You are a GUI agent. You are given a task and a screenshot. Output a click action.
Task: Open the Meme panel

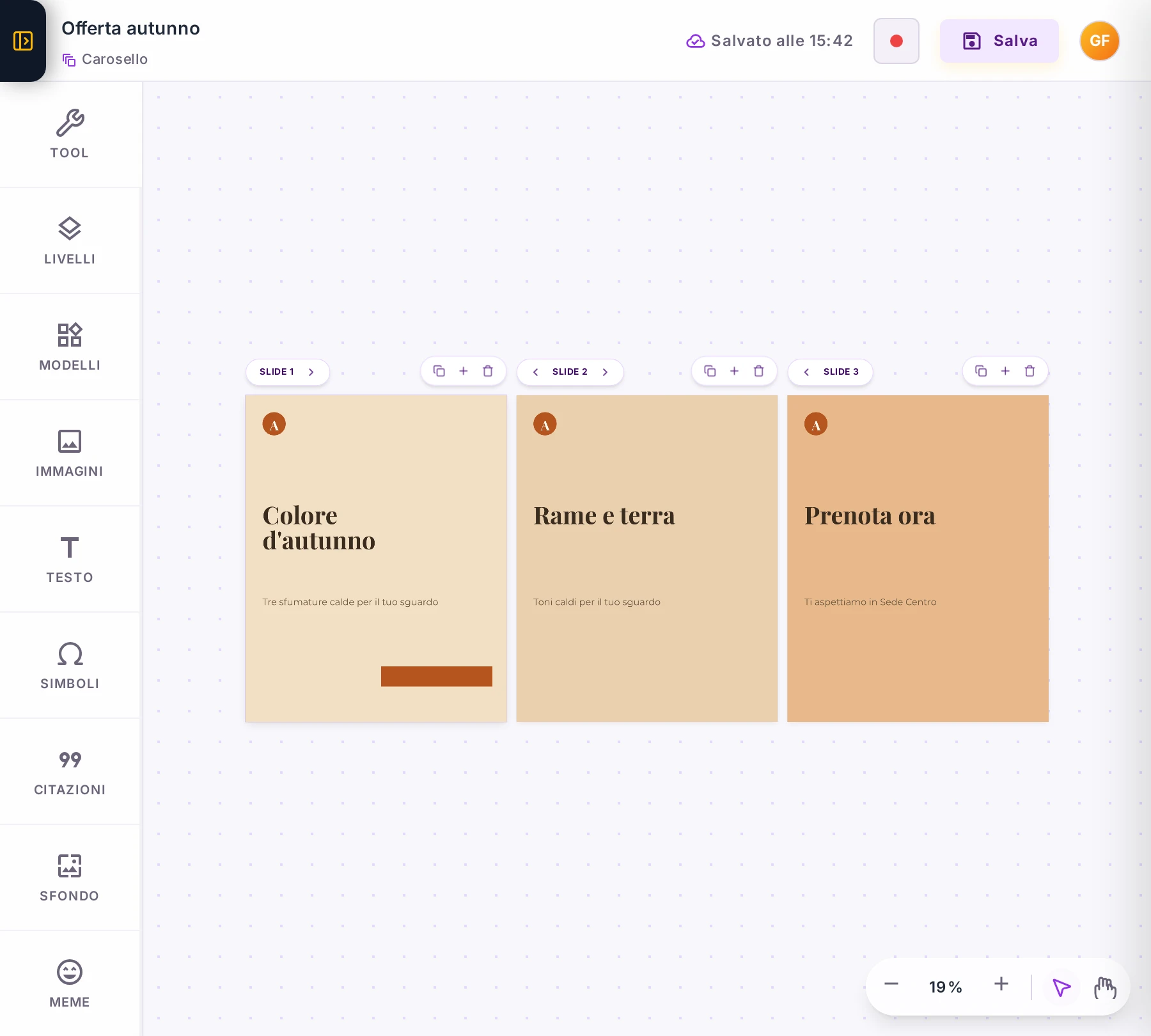pyautogui.click(x=70, y=984)
